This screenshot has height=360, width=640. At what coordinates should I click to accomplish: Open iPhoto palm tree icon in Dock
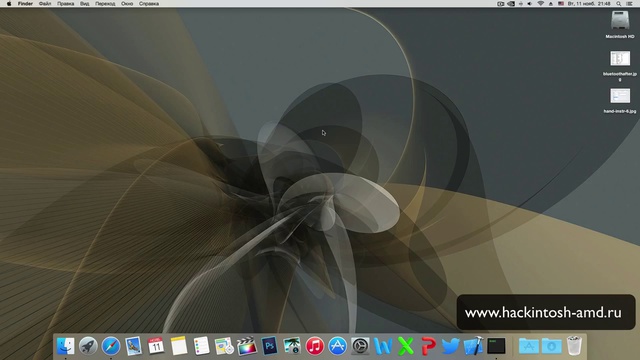coord(292,346)
